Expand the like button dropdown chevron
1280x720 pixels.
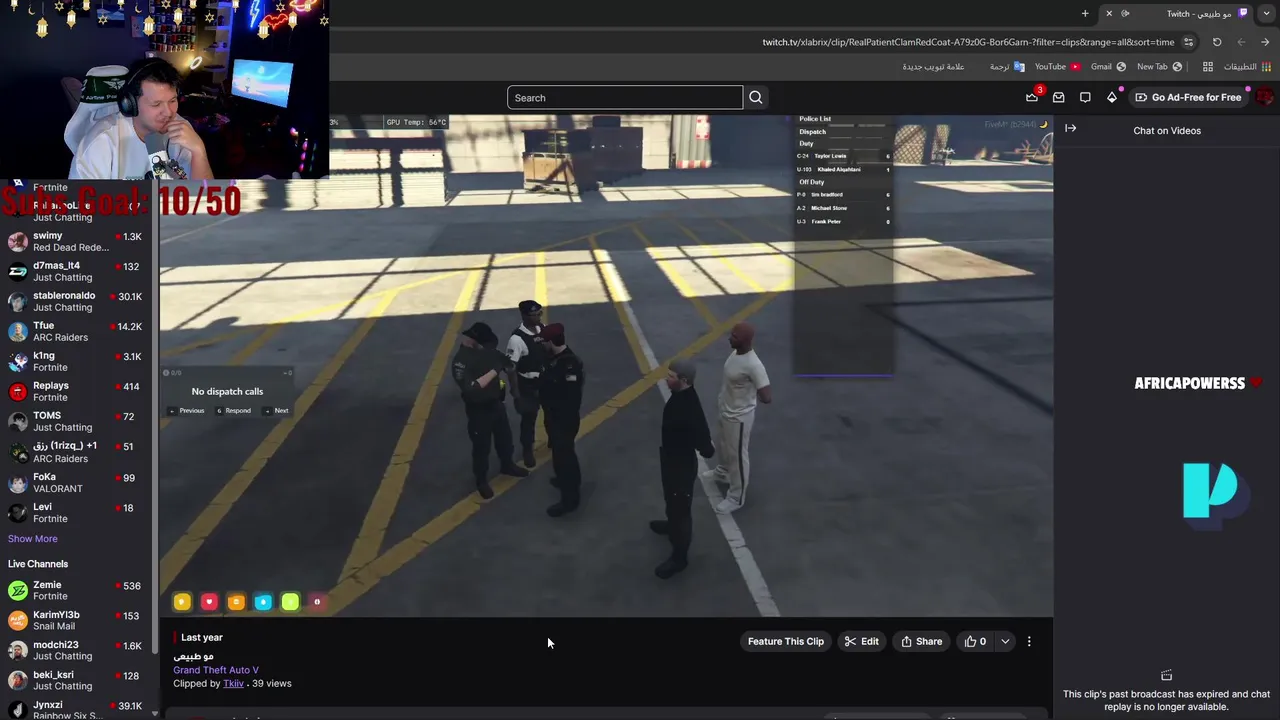pos(1005,641)
